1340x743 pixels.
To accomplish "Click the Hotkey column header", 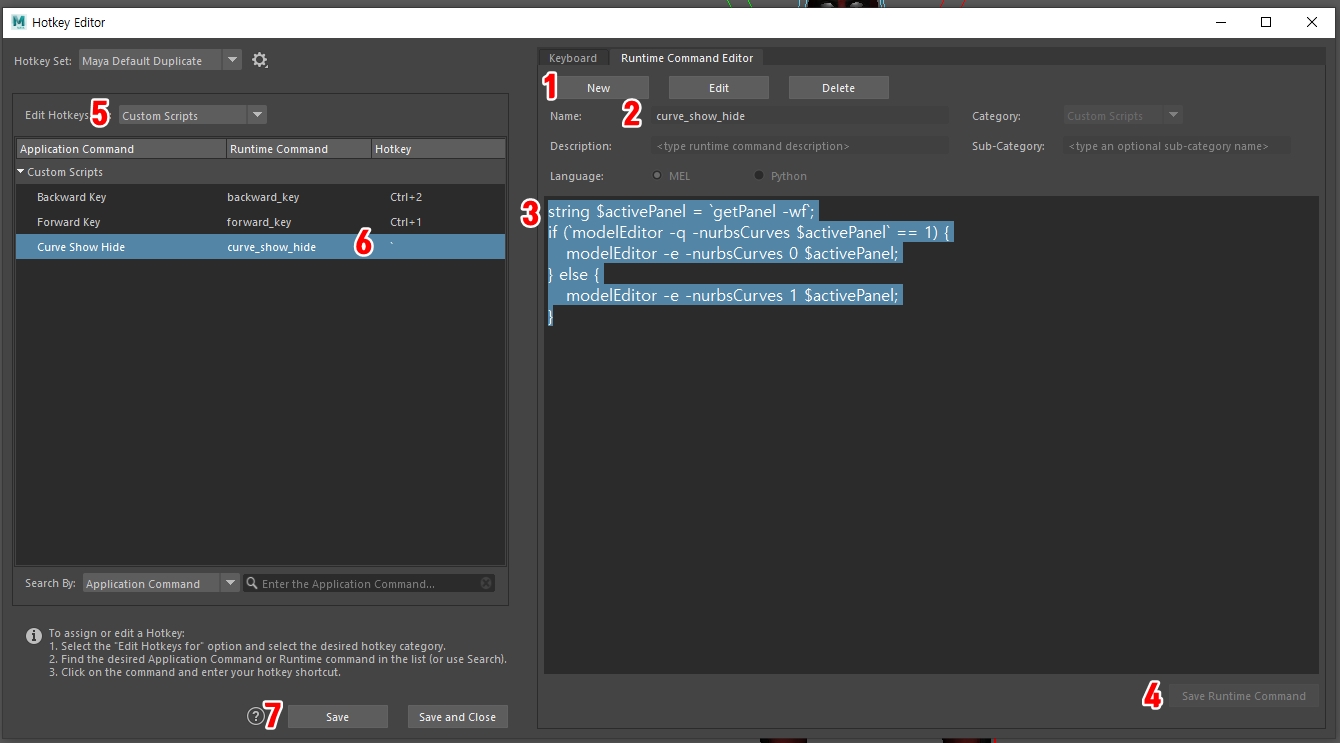I will (438, 149).
